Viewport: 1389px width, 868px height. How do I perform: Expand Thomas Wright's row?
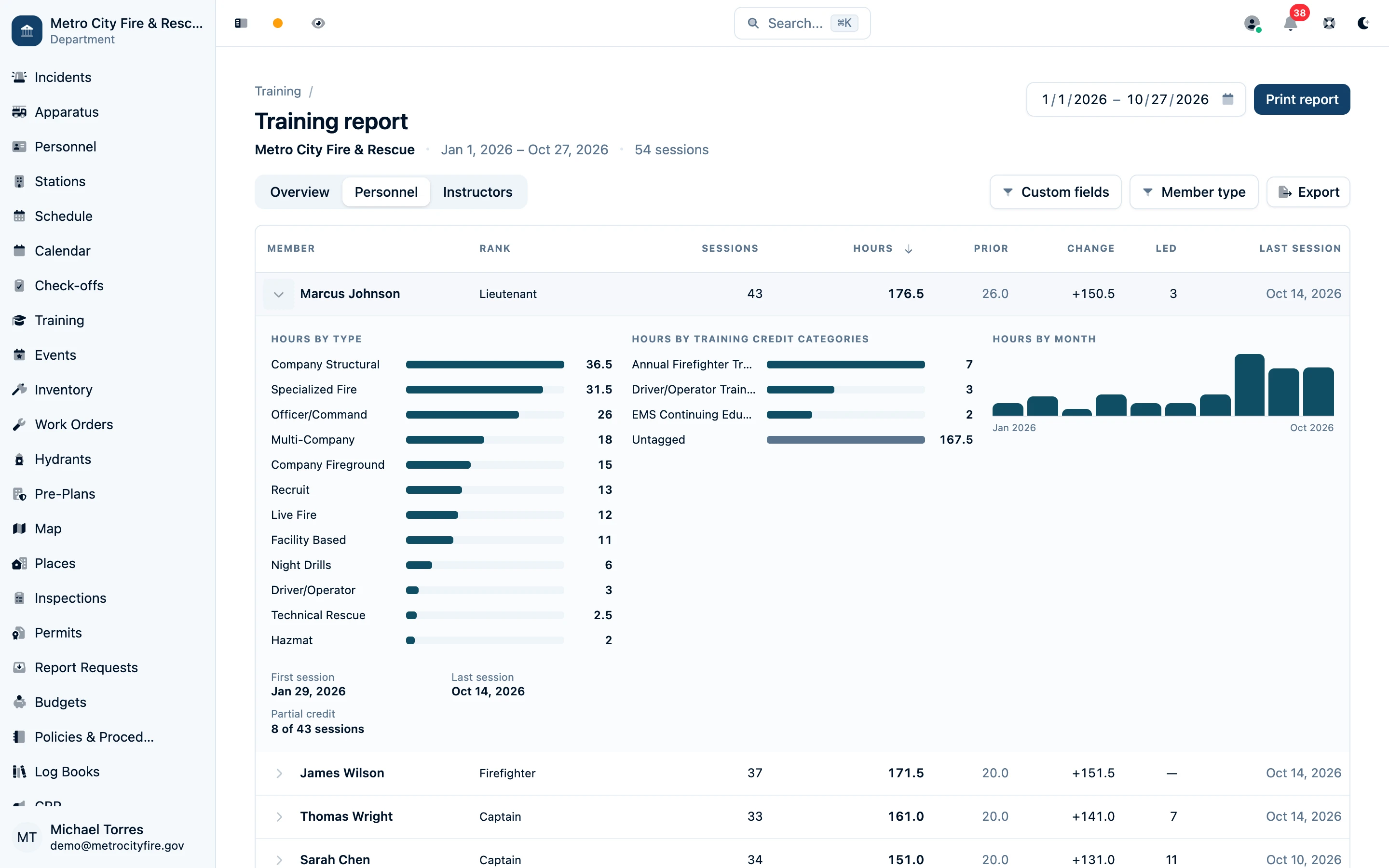coord(279,816)
